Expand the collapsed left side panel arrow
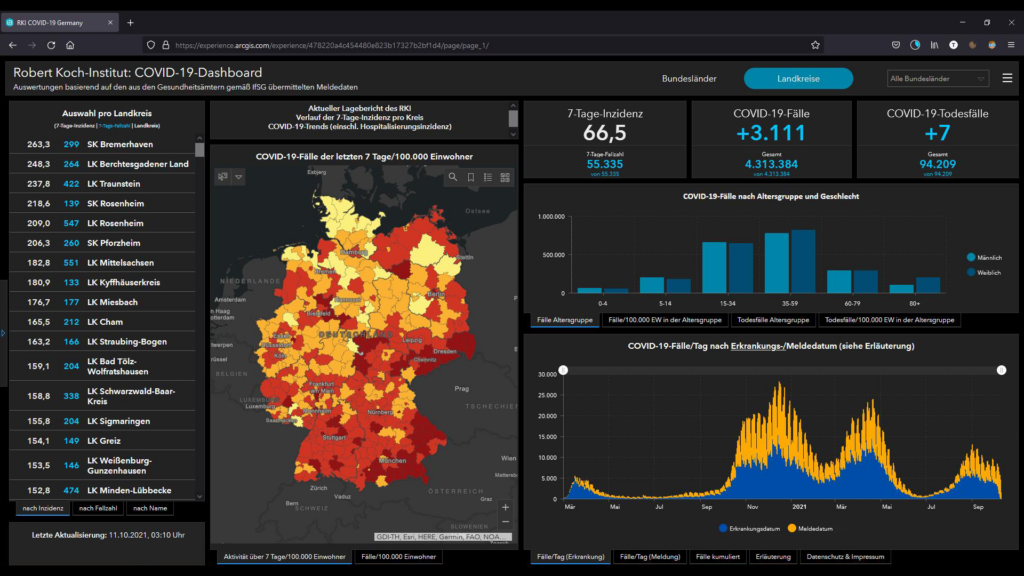 [x=3, y=332]
